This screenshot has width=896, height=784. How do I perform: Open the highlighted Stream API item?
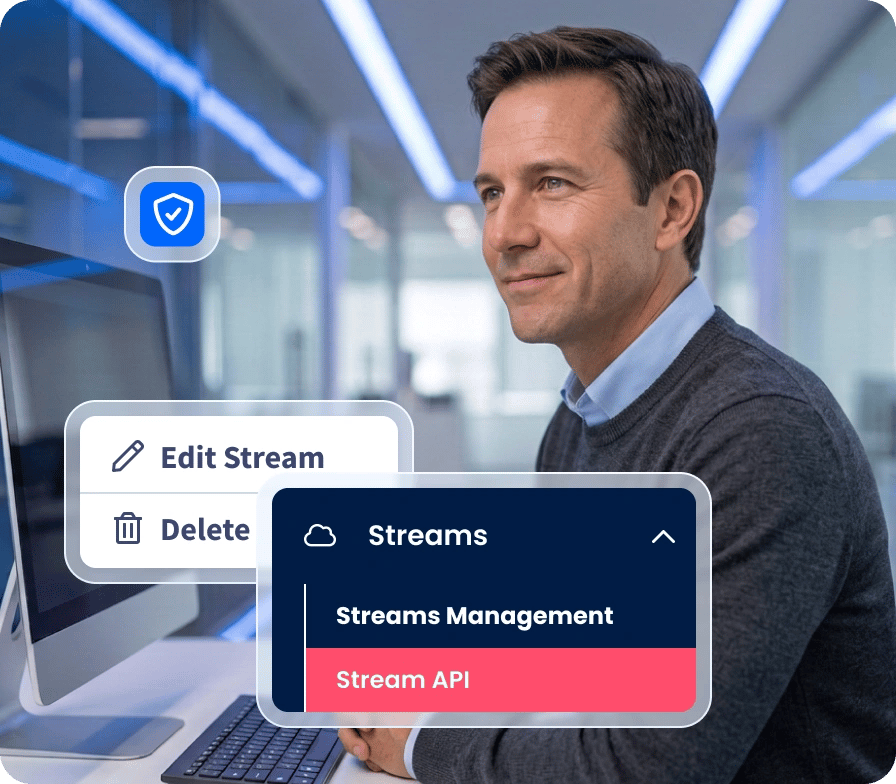click(x=501, y=680)
